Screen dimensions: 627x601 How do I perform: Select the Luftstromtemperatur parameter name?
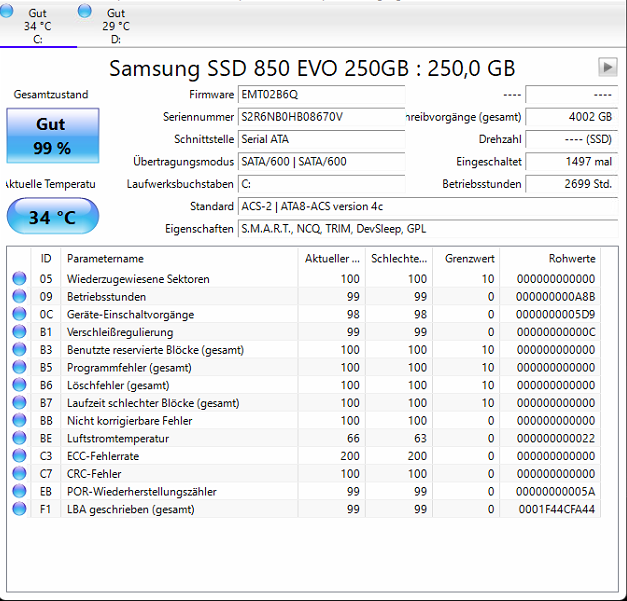coord(118,438)
